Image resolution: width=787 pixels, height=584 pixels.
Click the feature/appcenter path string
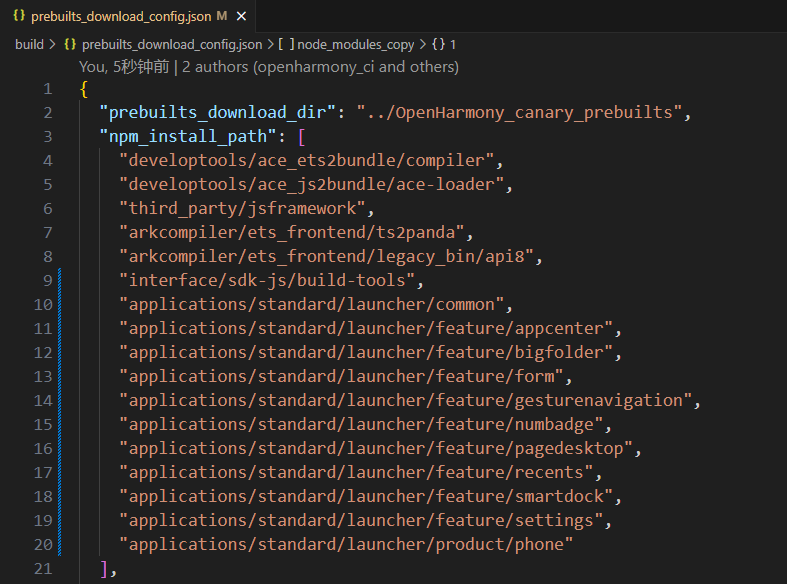pyautogui.click(x=366, y=329)
